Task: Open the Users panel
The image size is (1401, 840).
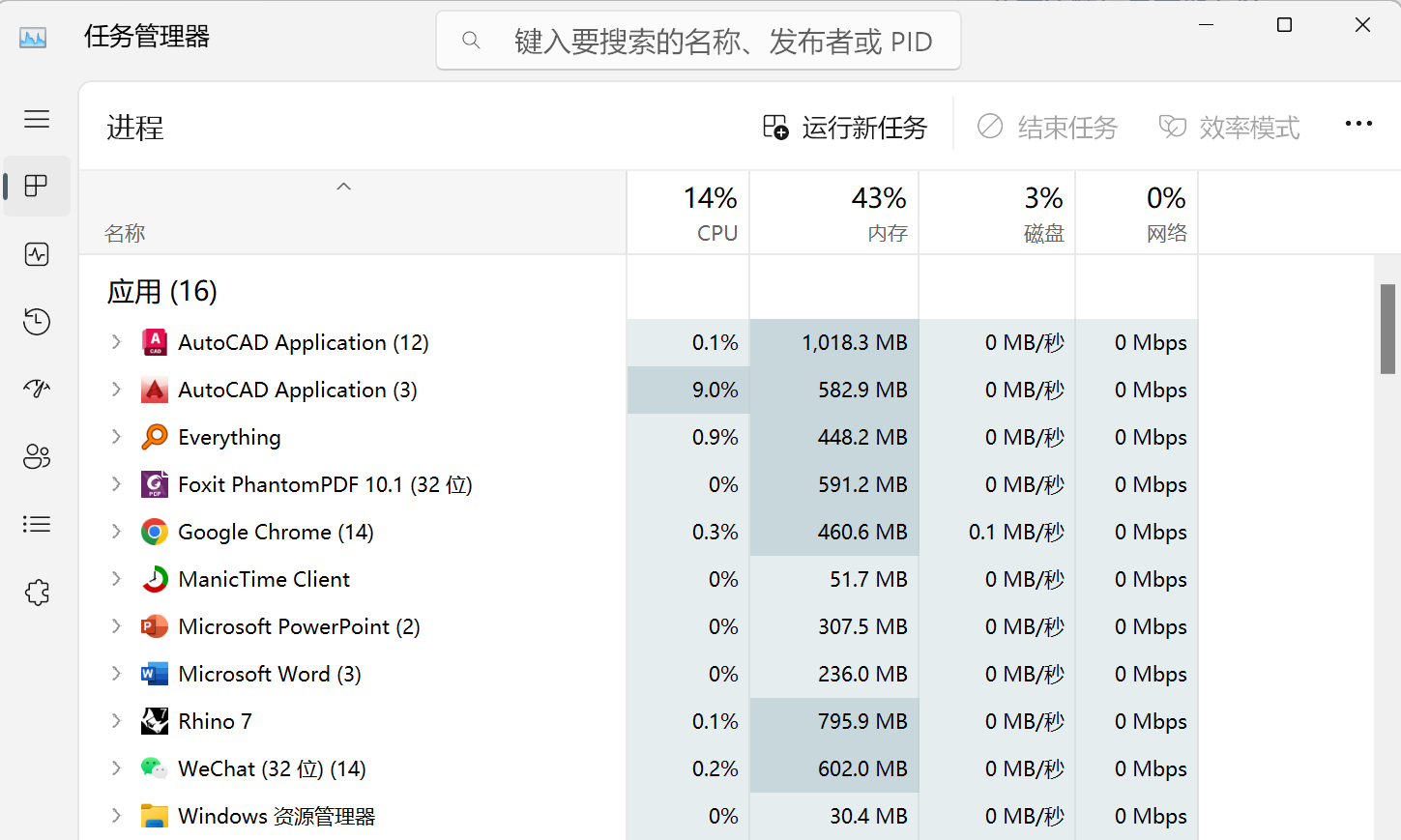Action: click(x=37, y=456)
